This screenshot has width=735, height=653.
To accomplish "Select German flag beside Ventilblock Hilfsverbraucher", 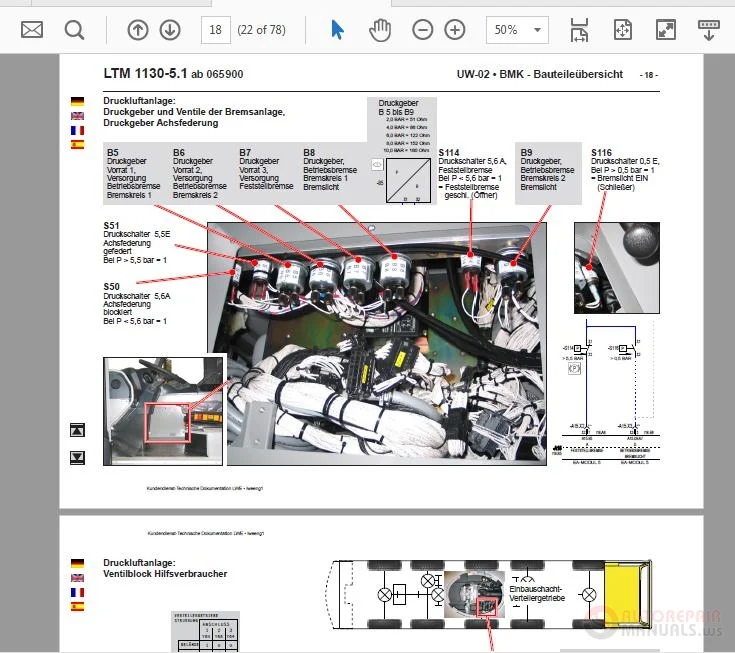I will point(77,563).
